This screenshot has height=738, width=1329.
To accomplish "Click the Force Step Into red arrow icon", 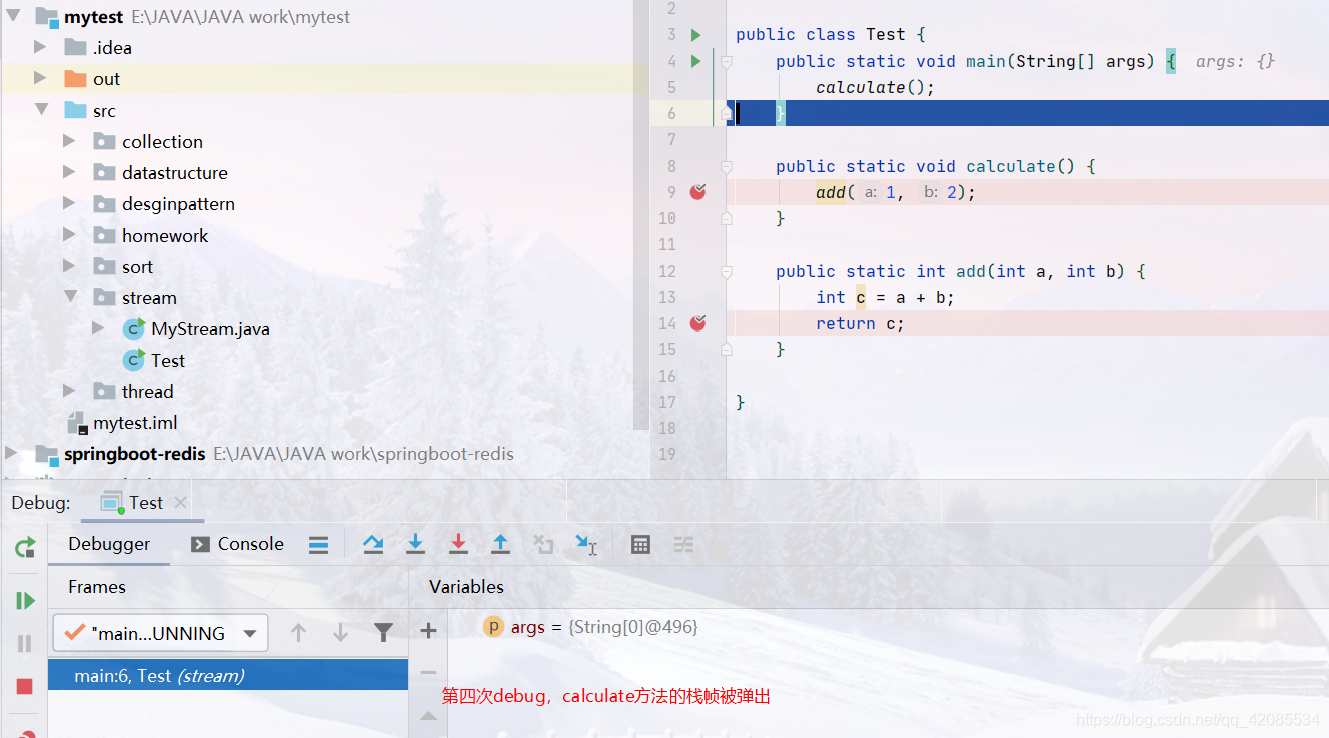I will (458, 544).
